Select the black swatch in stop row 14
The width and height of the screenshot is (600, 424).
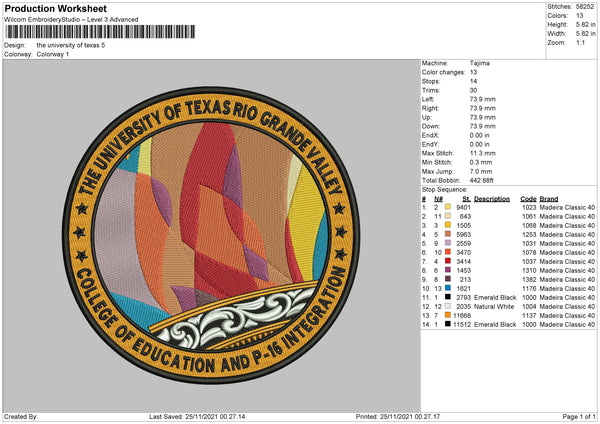click(x=448, y=324)
